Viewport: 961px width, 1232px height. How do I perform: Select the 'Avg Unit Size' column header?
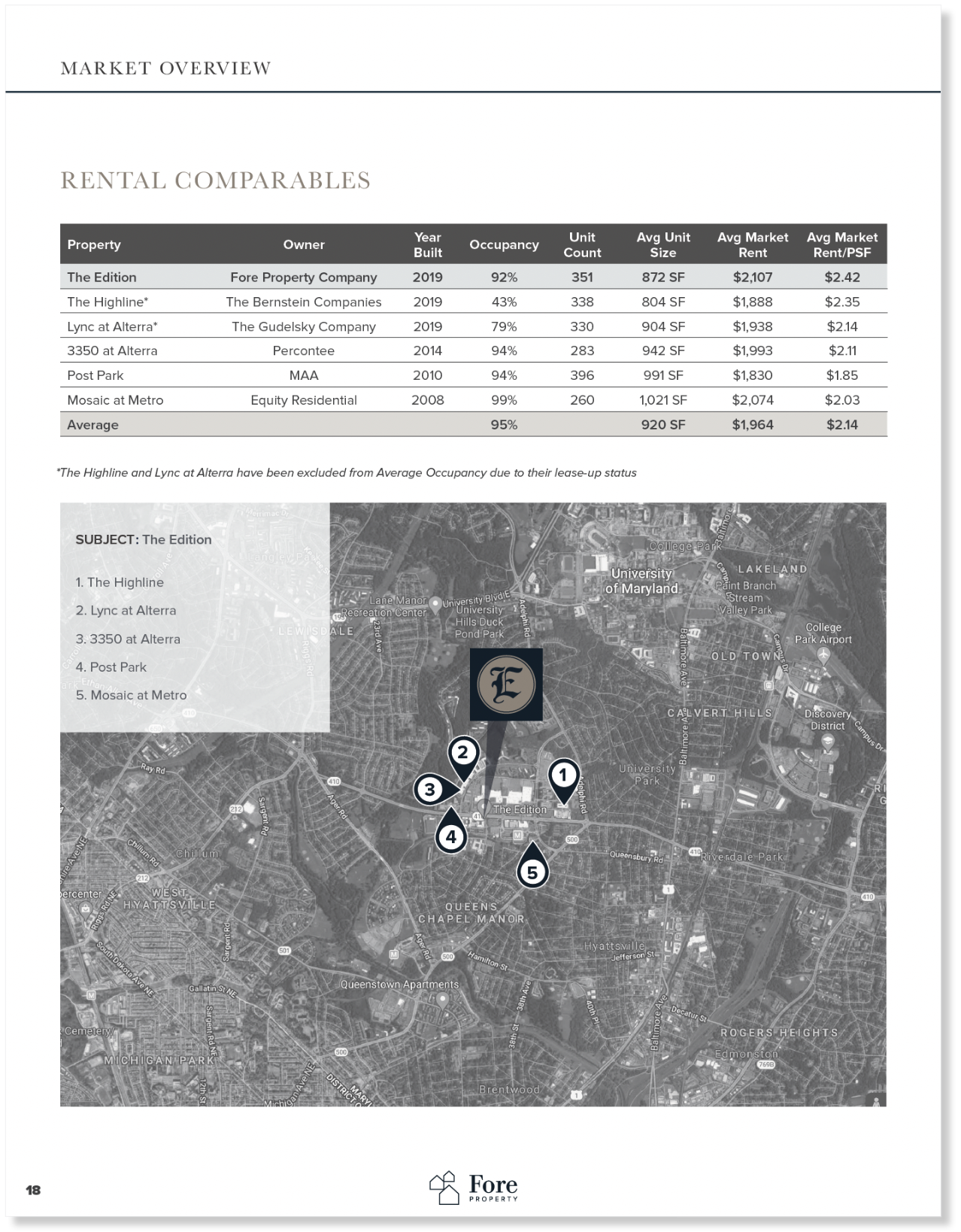(x=663, y=244)
